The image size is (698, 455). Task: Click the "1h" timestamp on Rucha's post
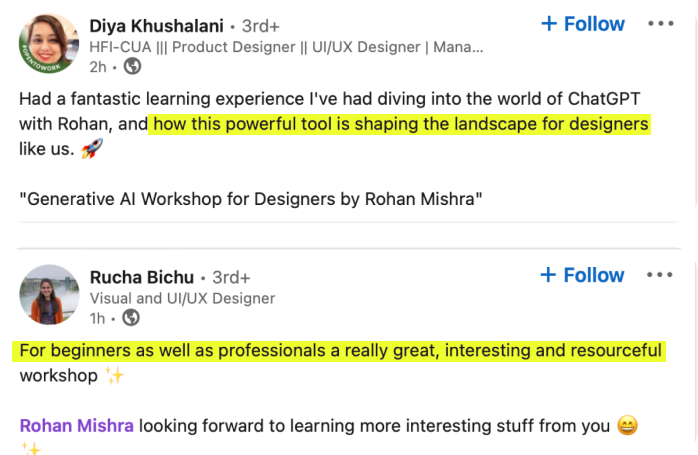coord(97,318)
